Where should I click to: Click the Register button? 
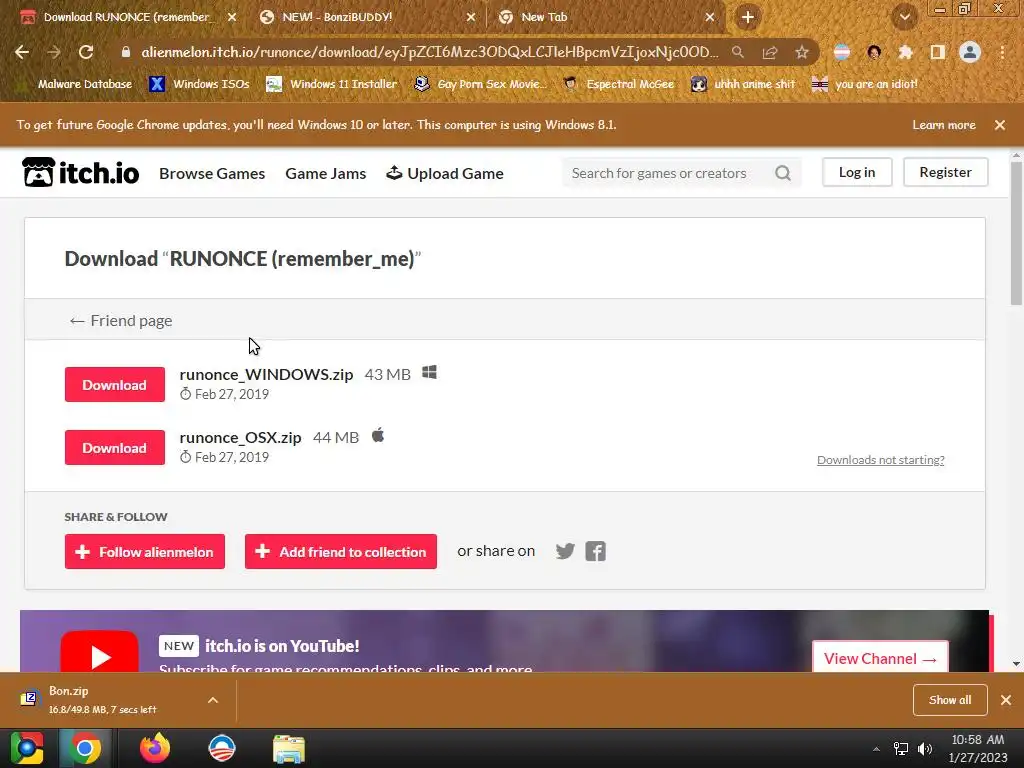(945, 172)
